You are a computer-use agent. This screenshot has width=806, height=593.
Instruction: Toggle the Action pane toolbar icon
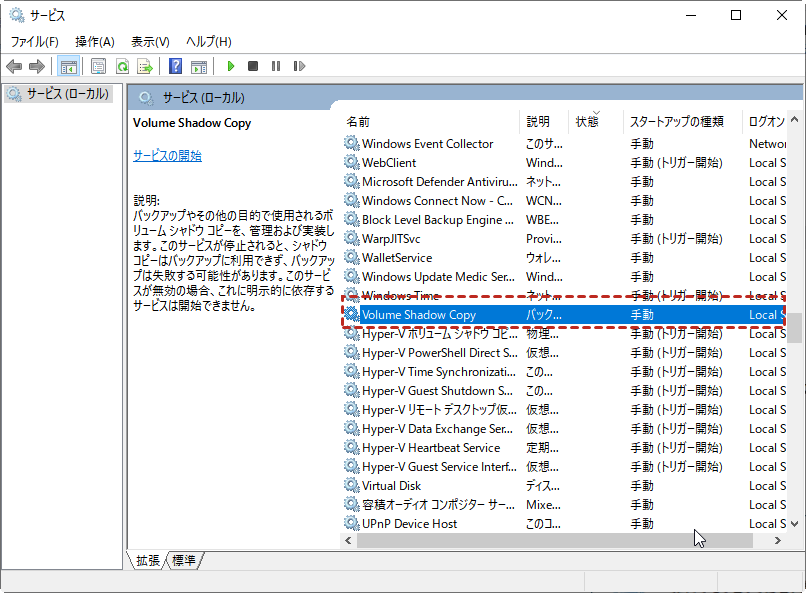tap(199, 66)
